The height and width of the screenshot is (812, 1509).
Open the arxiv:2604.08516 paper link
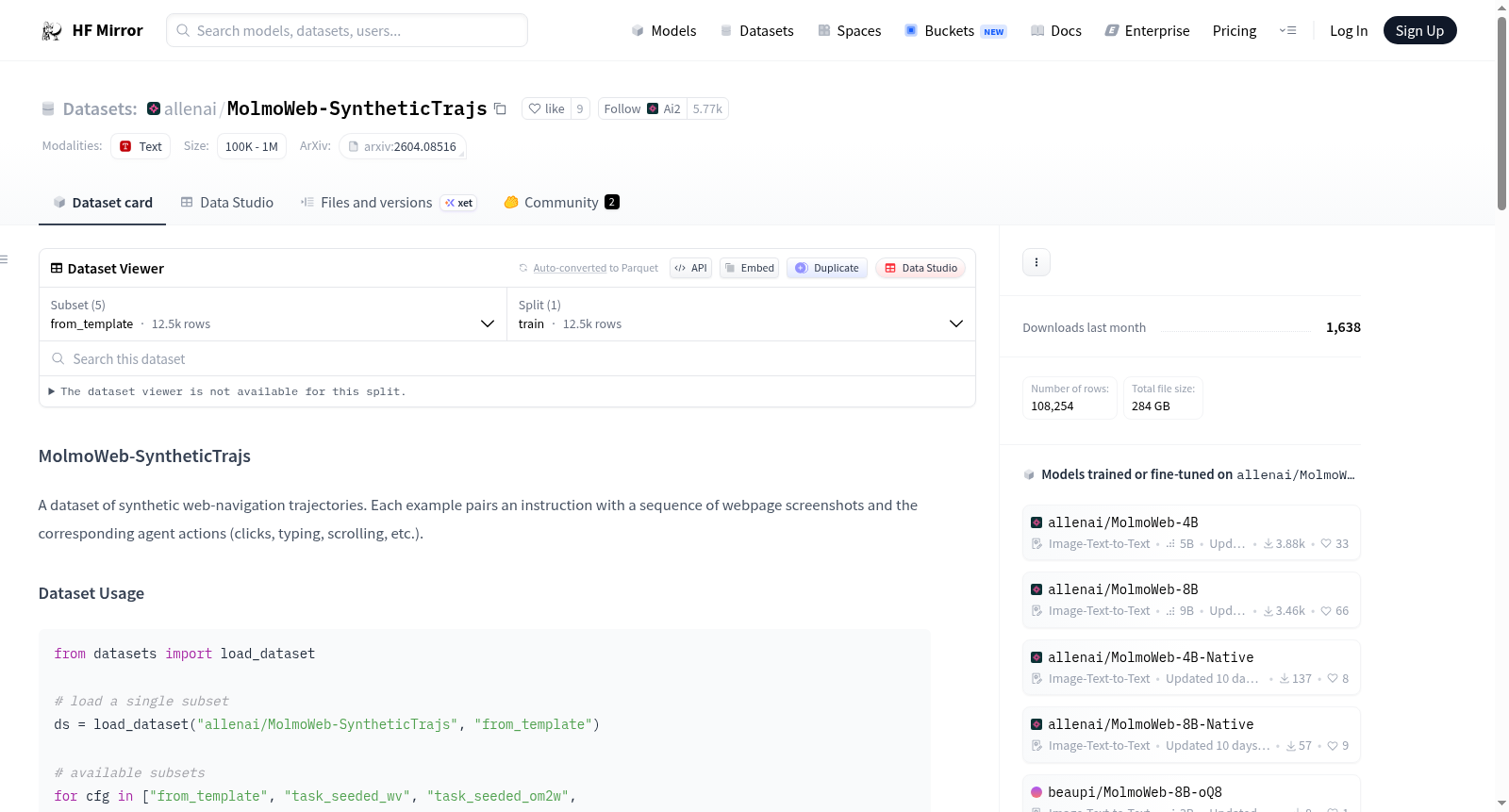pyautogui.click(x=402, y=146)
